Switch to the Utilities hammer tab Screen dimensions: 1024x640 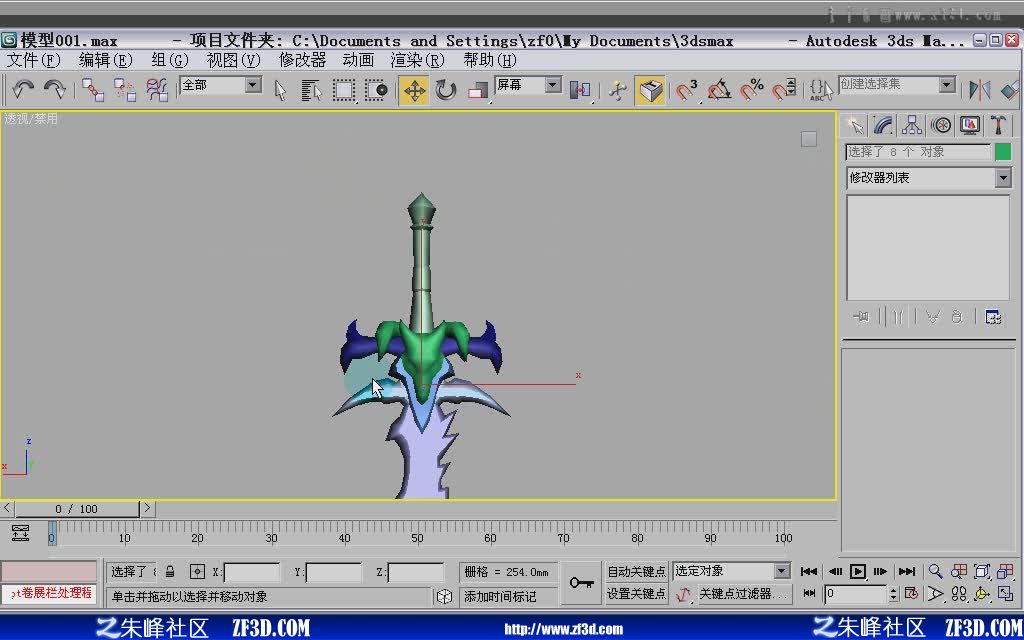coord(999,125)
